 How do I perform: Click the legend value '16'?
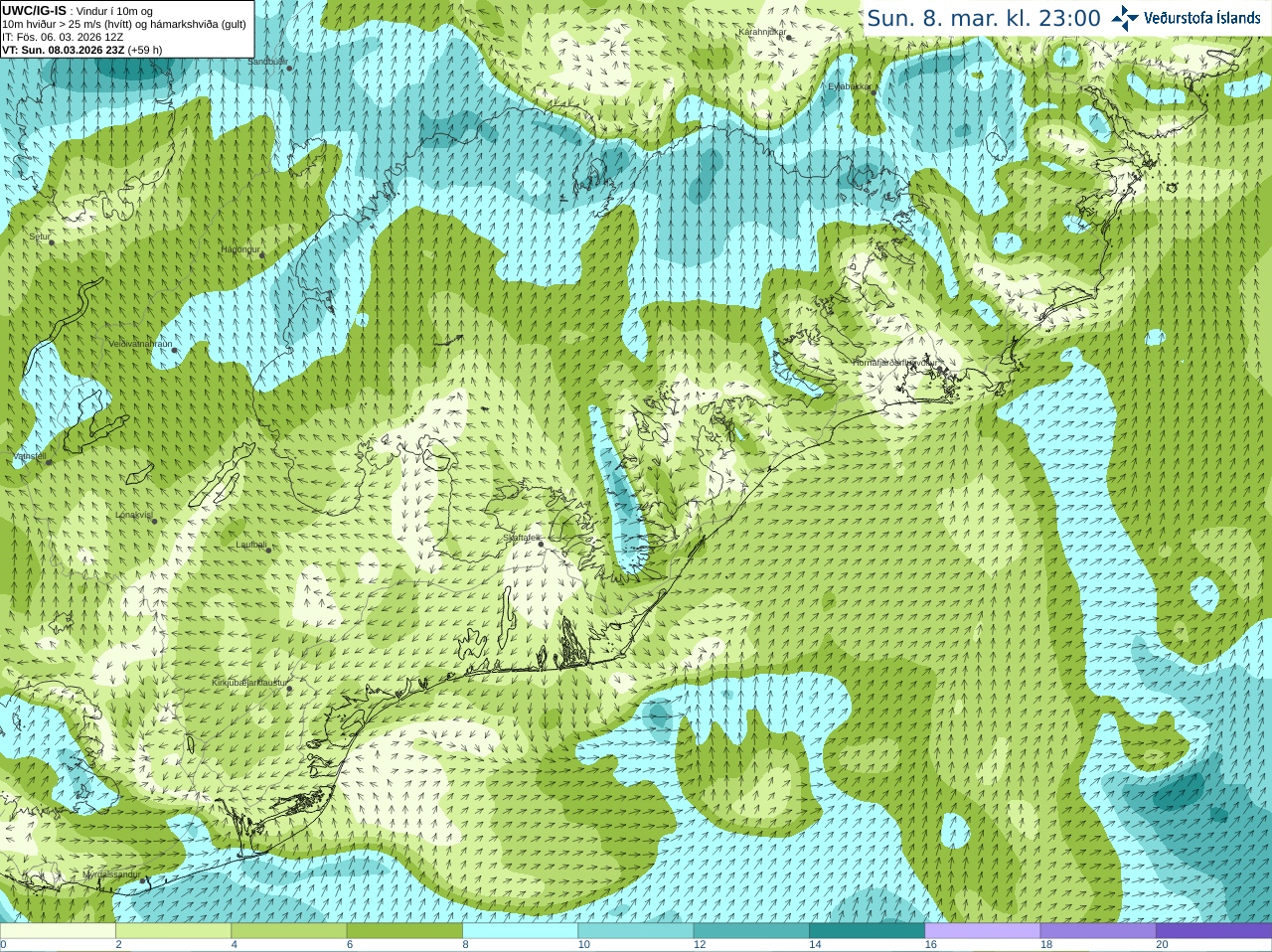tap(931, 945)
